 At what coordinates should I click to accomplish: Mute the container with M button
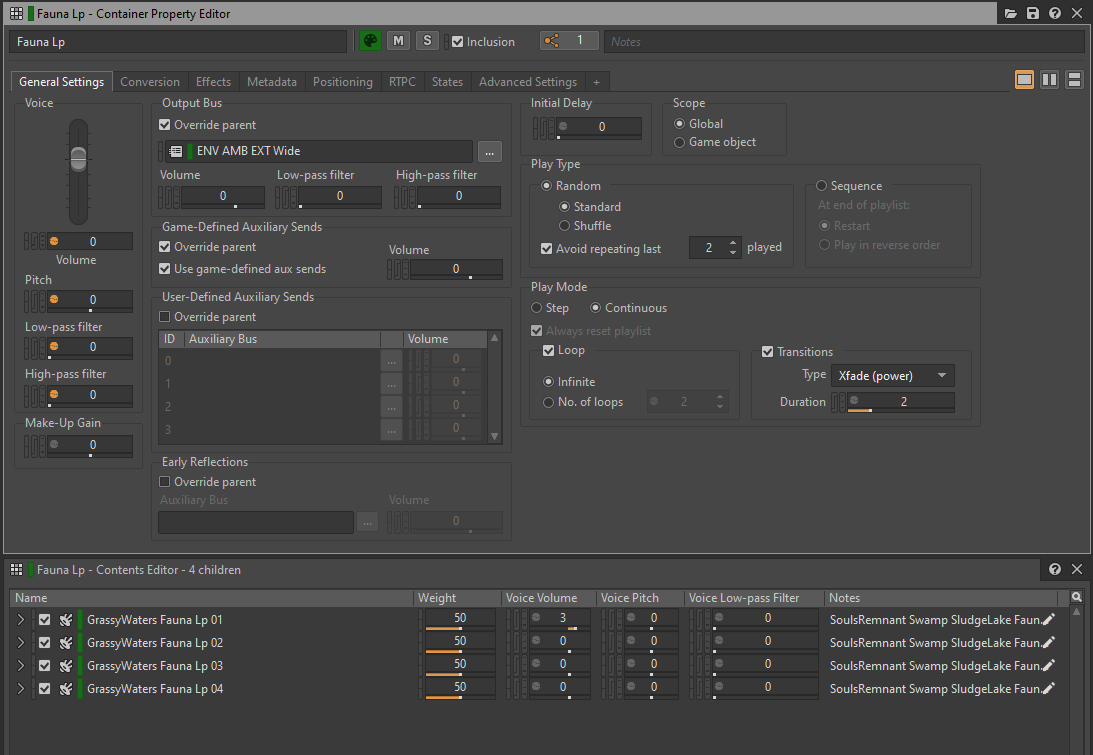398,41
